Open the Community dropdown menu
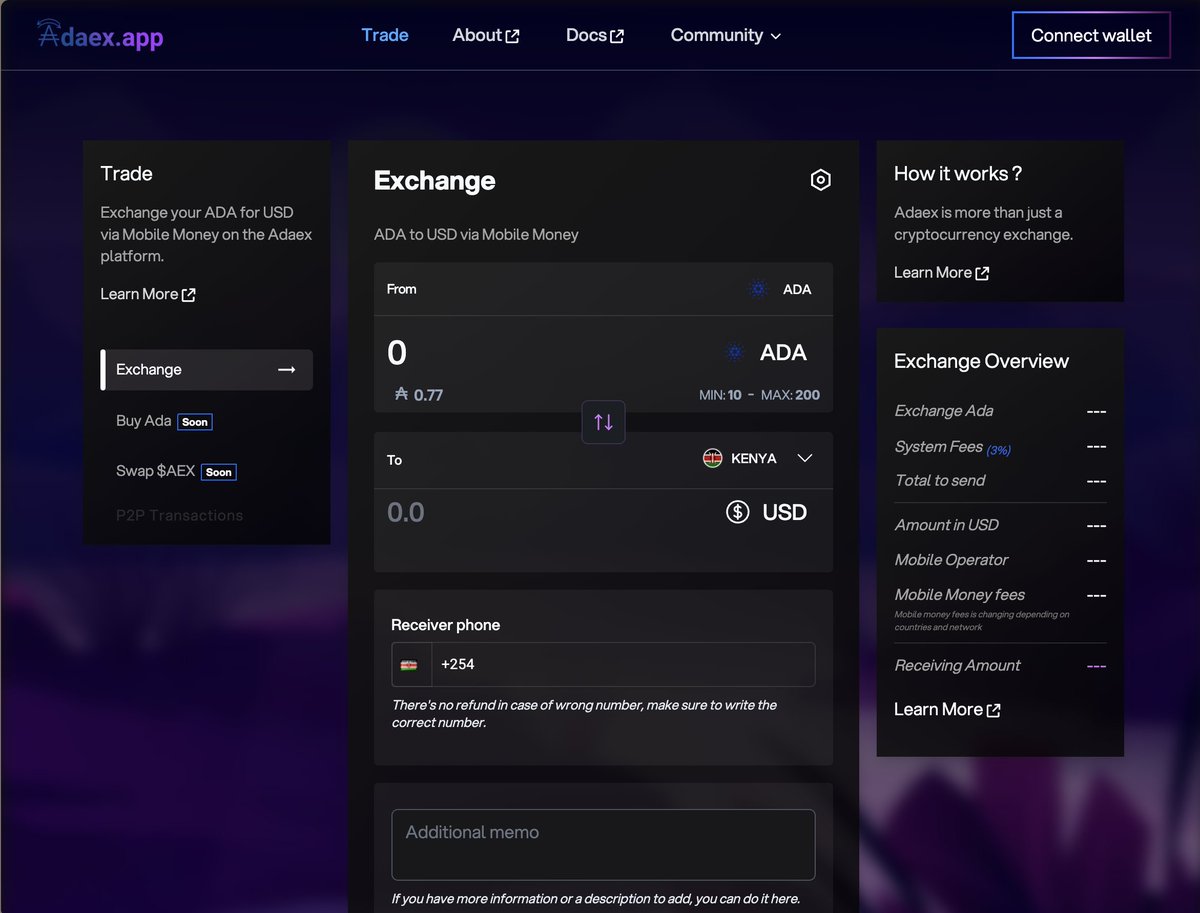 pyautogui.click(x=726, y=35)
